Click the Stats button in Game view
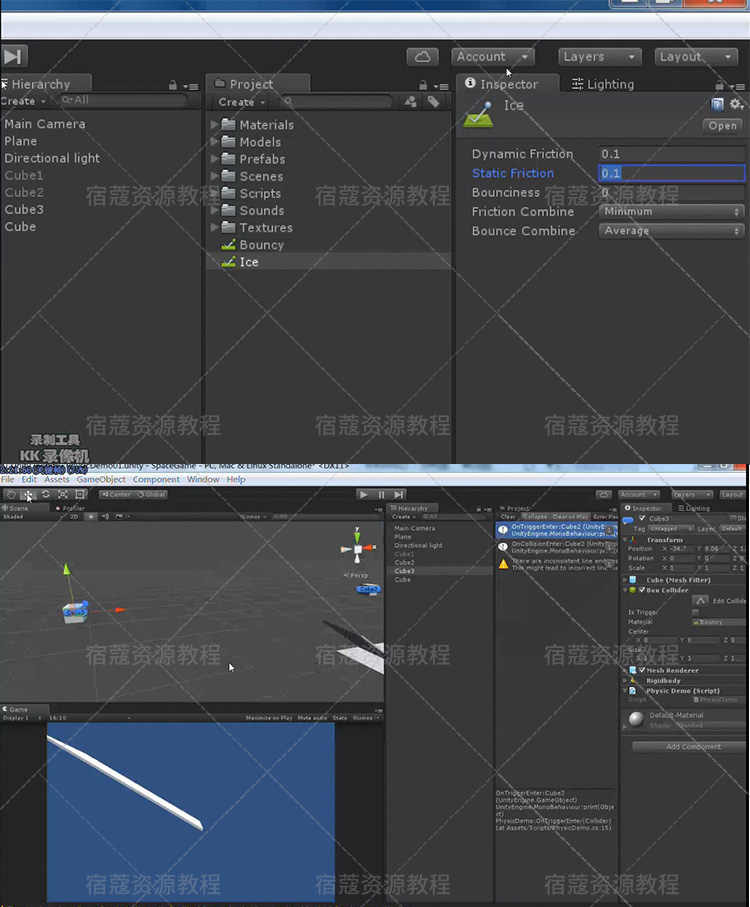This screenshot has width=750, height=907. coord(340,718)
